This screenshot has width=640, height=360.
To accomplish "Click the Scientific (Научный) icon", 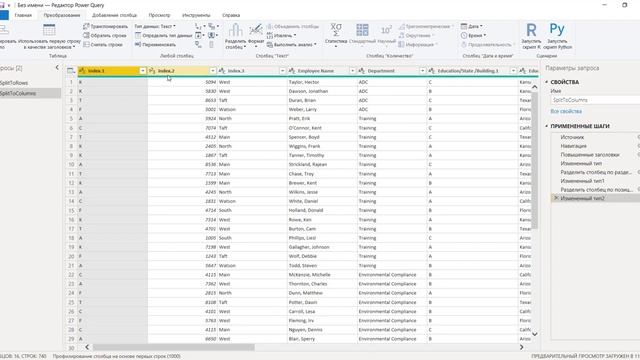I will (x=386, y=30).
